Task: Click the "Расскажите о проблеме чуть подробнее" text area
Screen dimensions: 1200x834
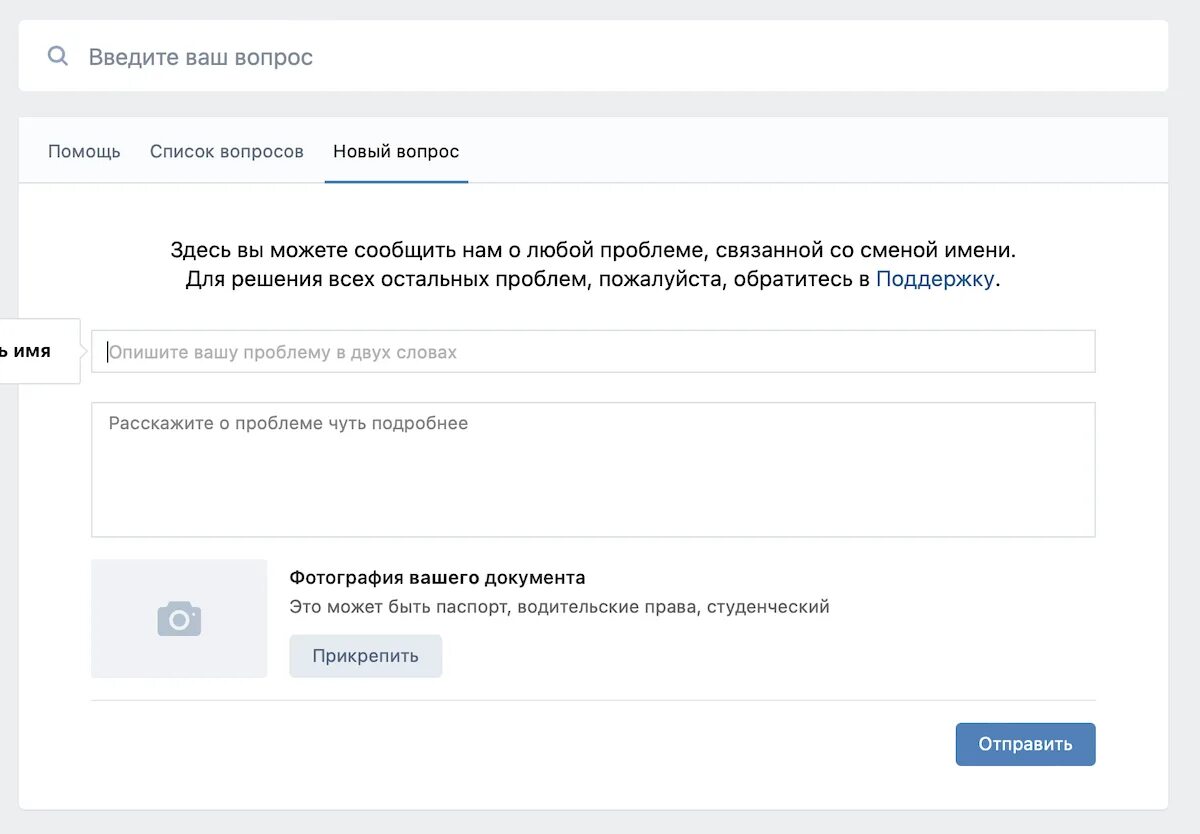Action: 593,470
